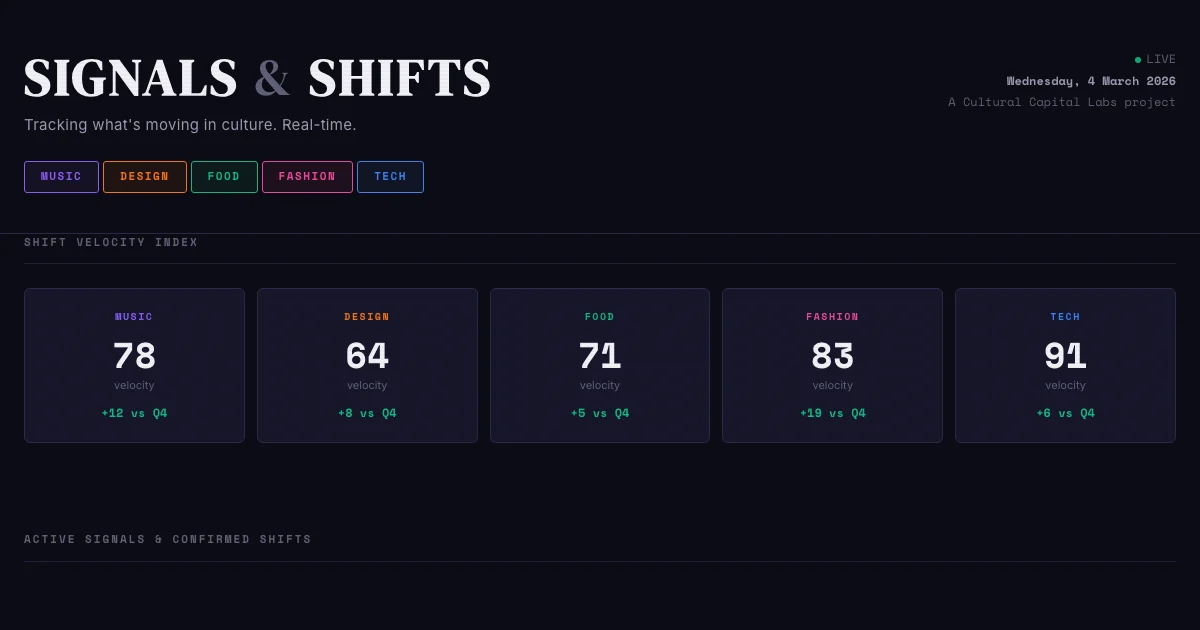This screenshot has height=630, width=1200.
Task: Open the TECH velocity card
Action: pyautogui.click(x=1065, y=365)
